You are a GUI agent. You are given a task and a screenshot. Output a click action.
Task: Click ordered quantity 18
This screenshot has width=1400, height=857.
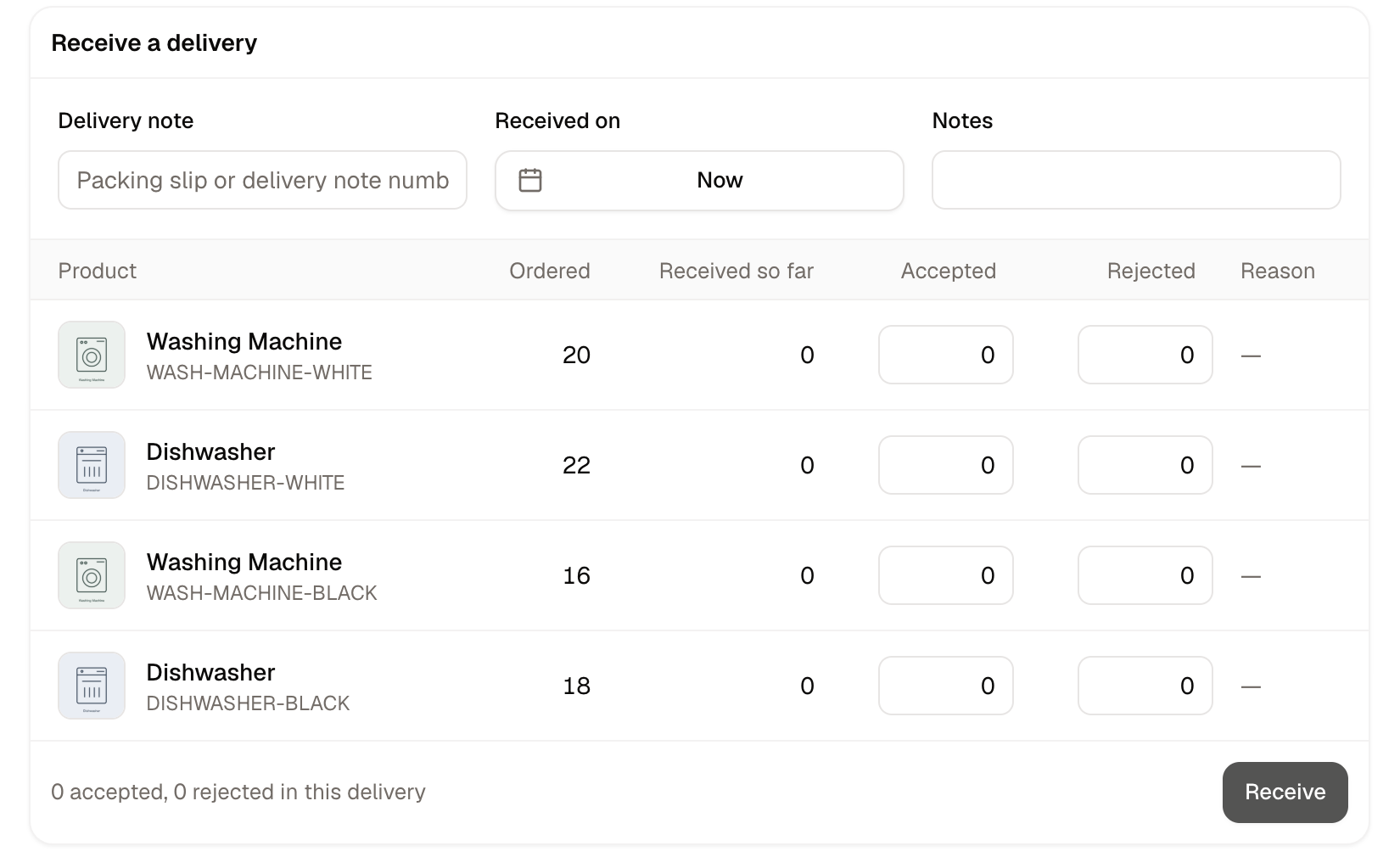tap(576, 686)
